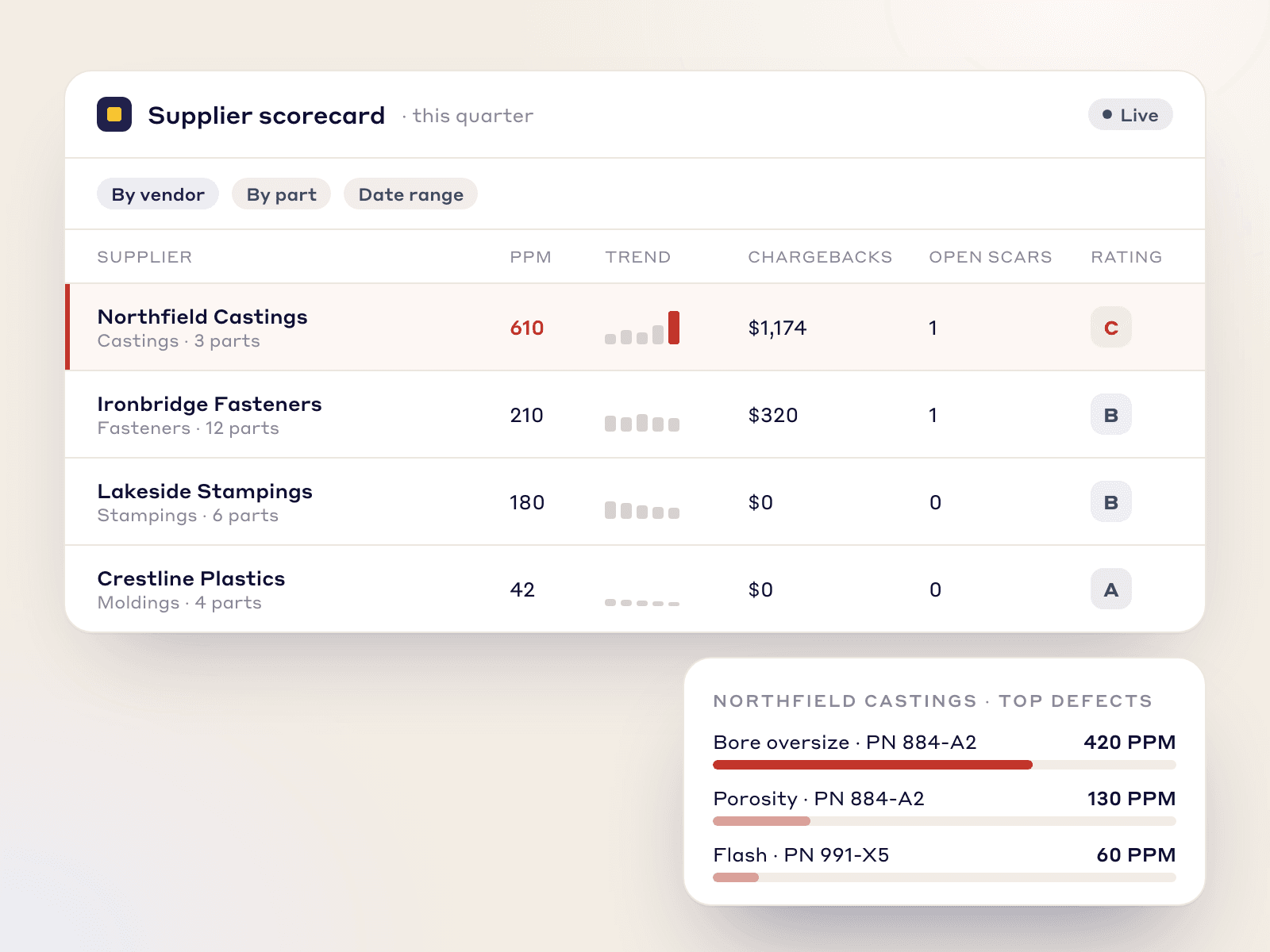
Task: View Northfield Castings trend sparkline
Action: [642, 328]
